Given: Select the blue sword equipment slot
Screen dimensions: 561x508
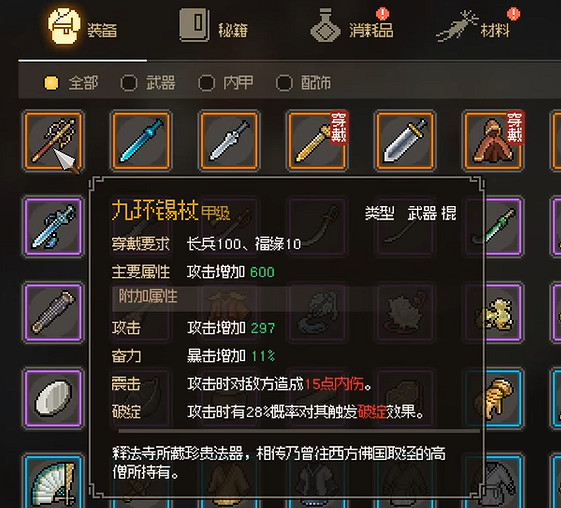Looking at the screenshot, I should click(x=141, y=141).
